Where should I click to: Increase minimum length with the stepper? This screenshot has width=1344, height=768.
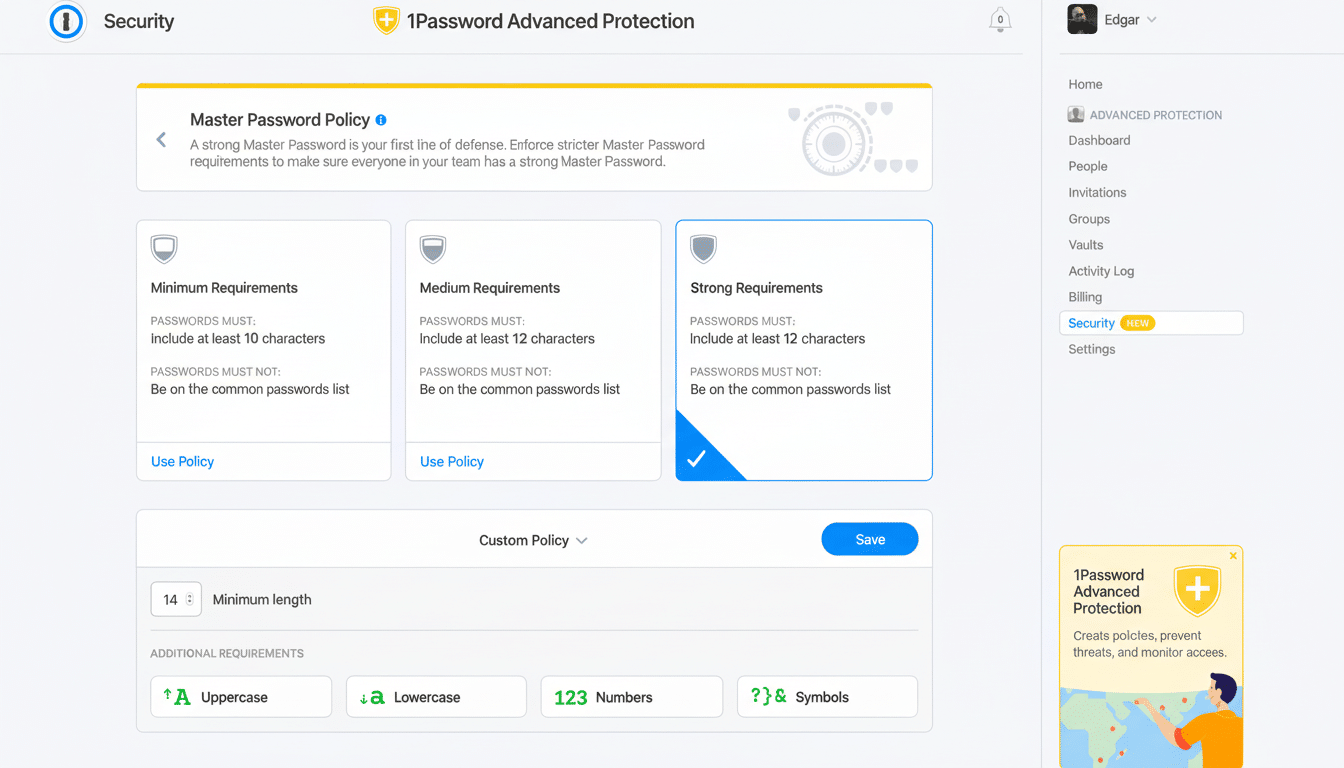[x=190, y=593]
